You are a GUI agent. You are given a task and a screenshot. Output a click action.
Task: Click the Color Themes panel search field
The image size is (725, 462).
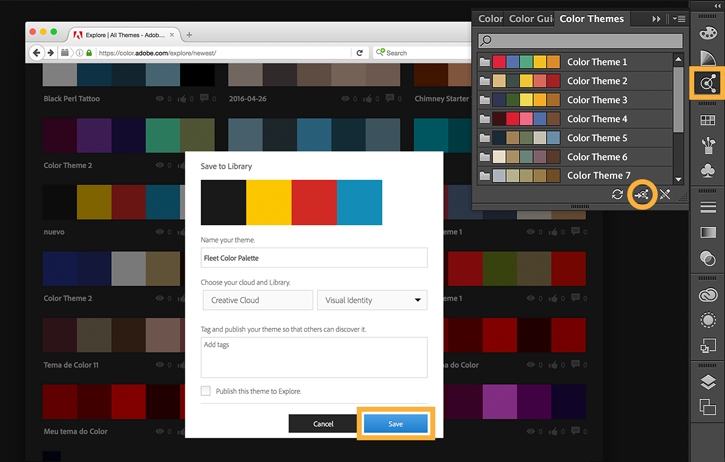580,41
